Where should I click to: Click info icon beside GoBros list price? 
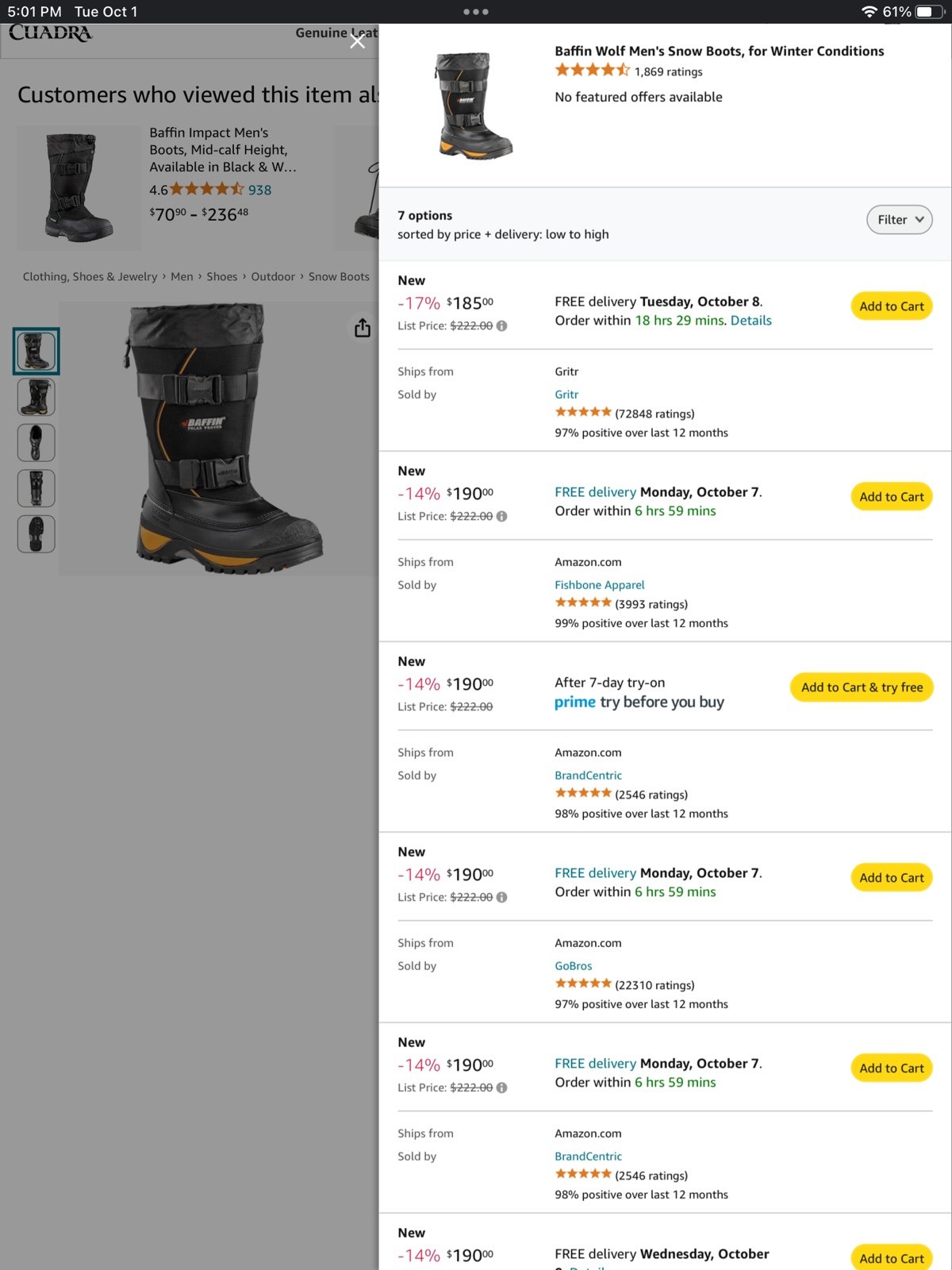coord(502,898)
